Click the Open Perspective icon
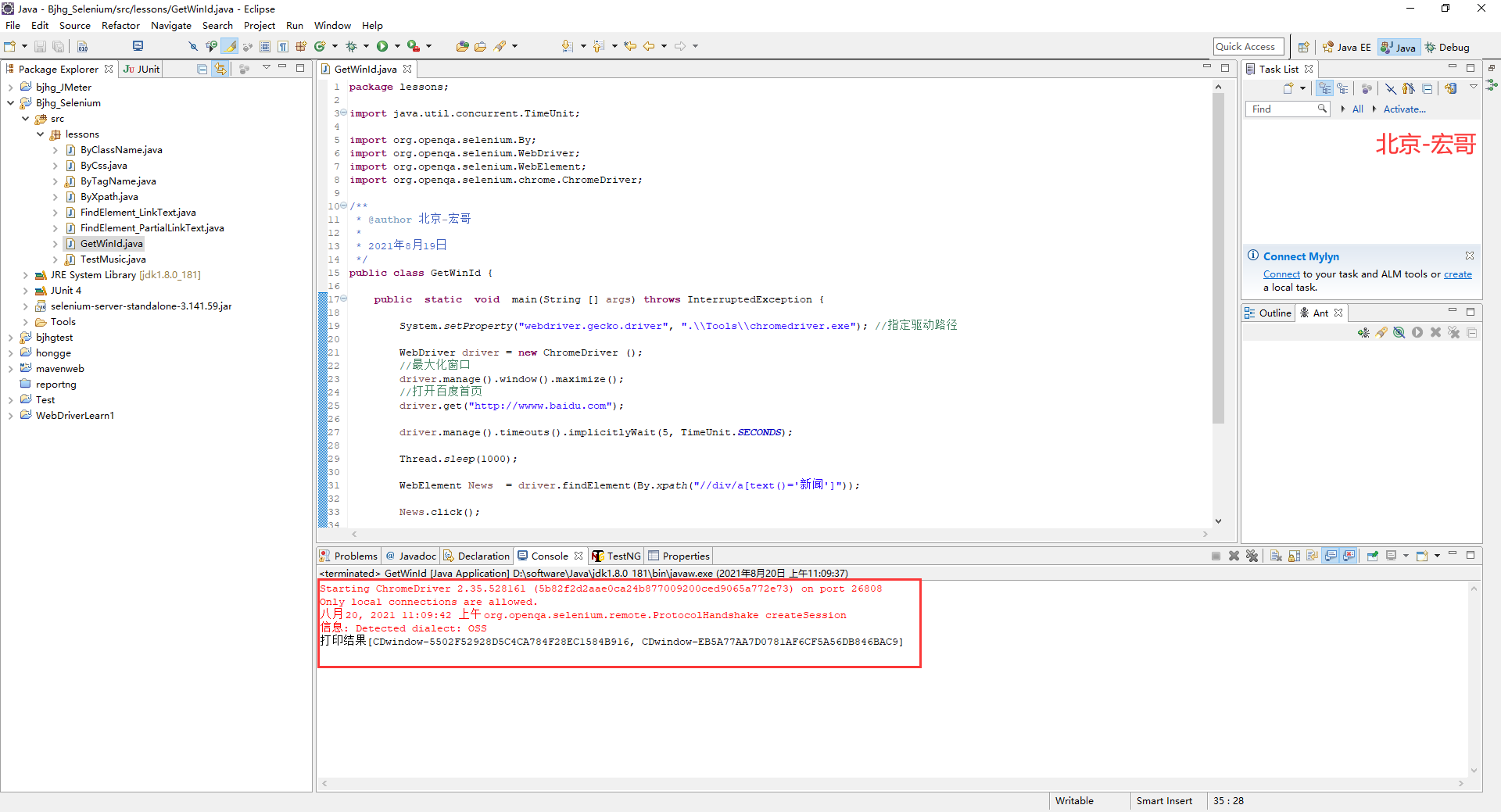 (1303, 47)
